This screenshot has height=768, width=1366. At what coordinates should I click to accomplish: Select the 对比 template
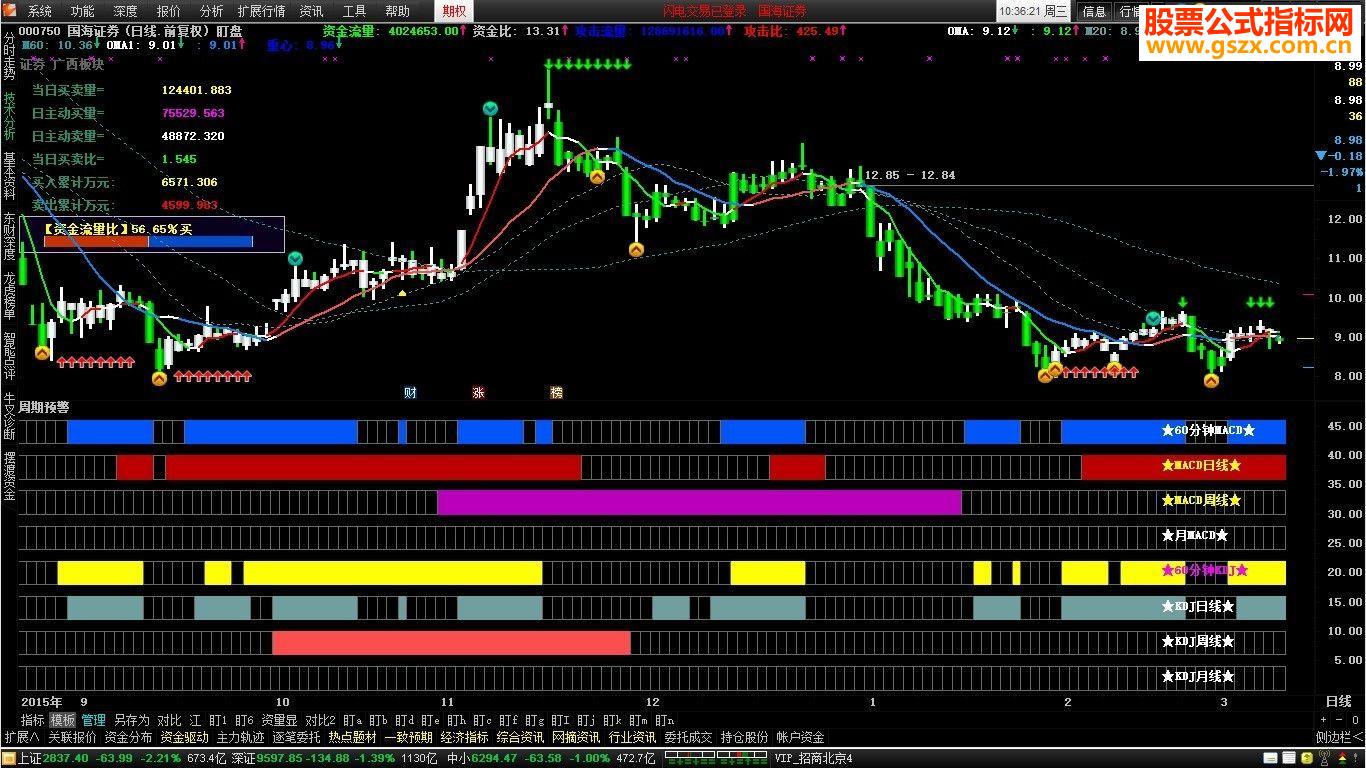click(x=169, y=720)
